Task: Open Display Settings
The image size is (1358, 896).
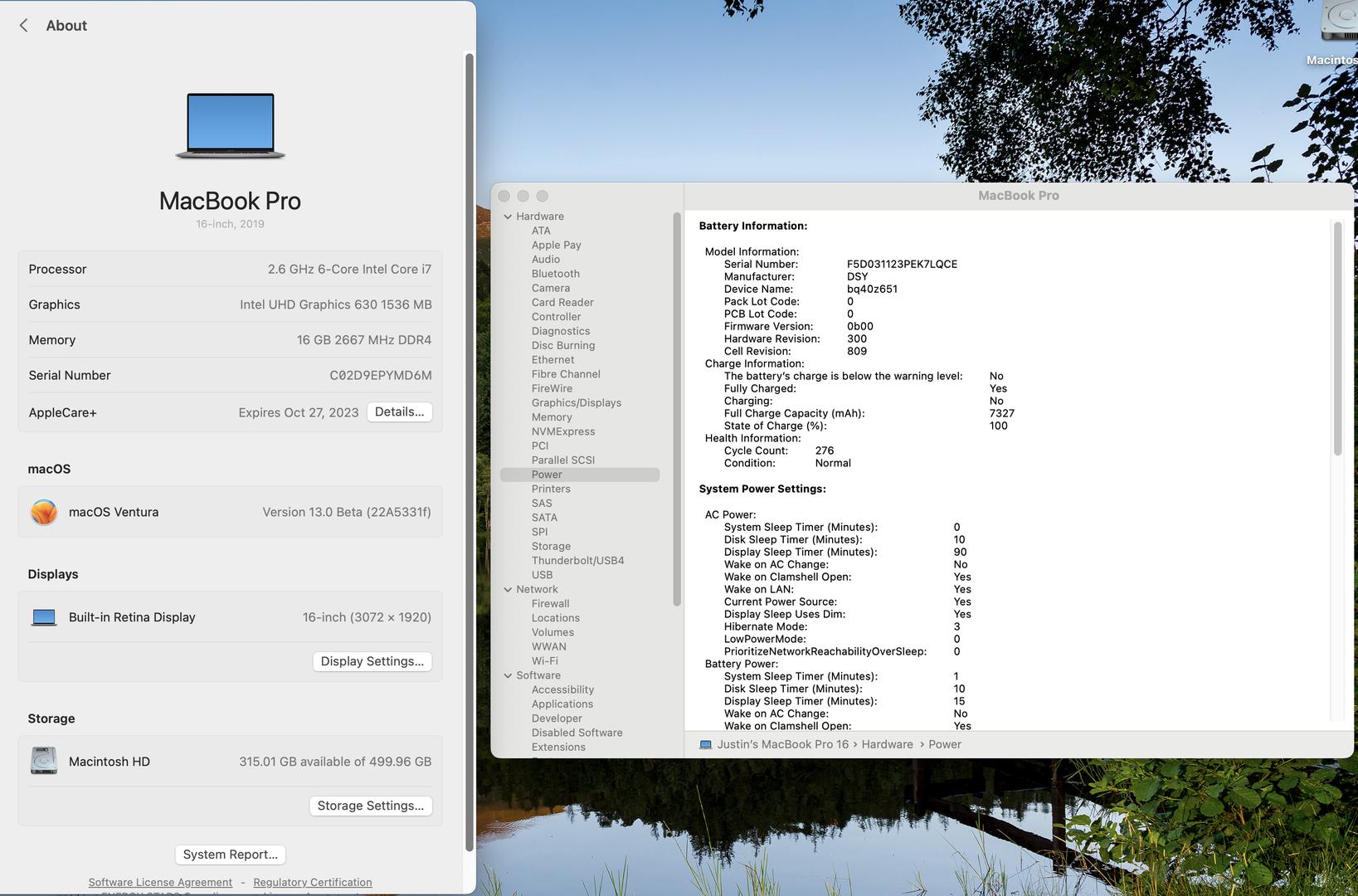Action: tap(372, 661)
